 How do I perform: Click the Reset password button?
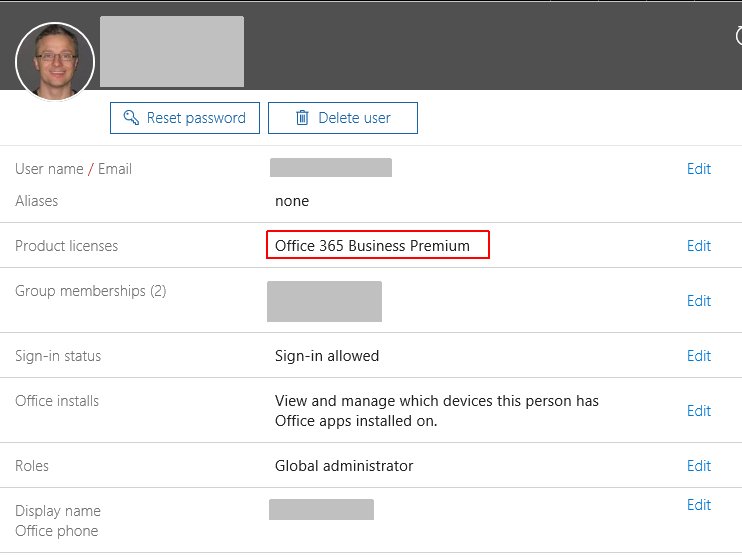click(185, 118)
